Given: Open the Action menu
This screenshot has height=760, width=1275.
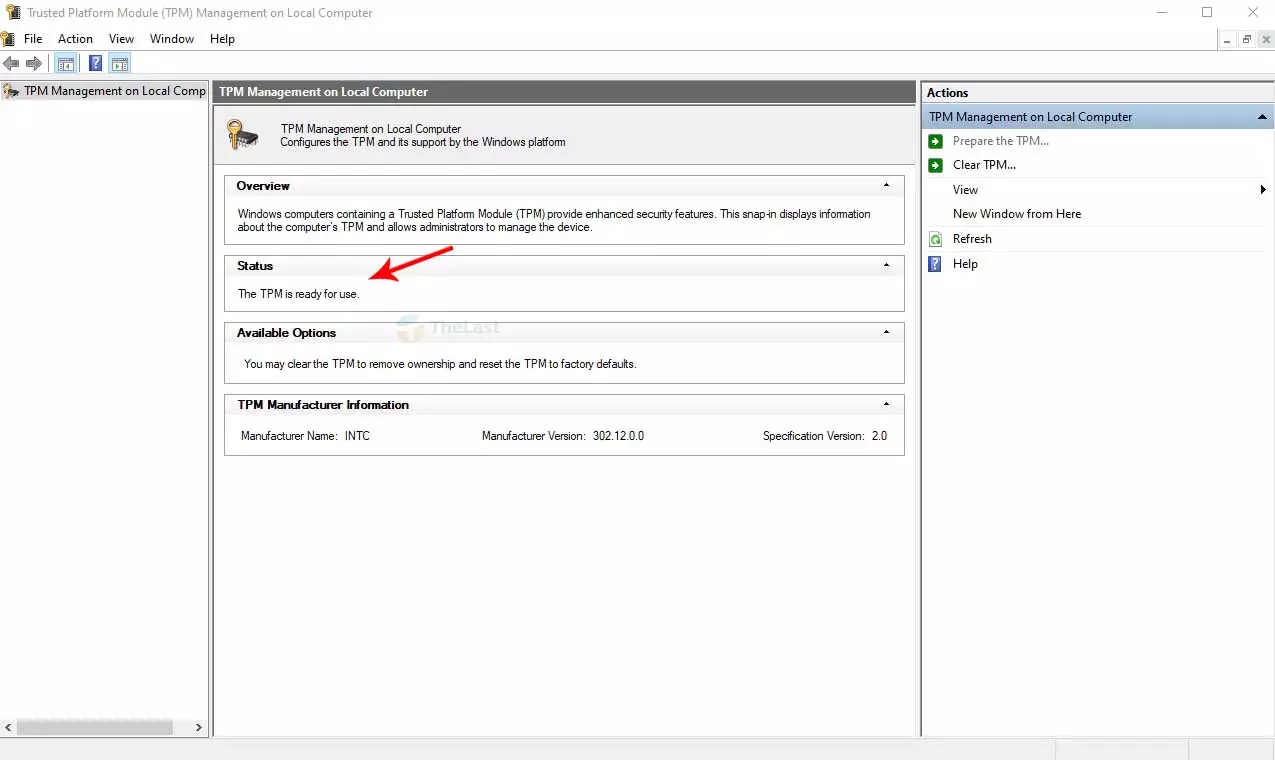Looking at the screenshot, I should (75, 39).
